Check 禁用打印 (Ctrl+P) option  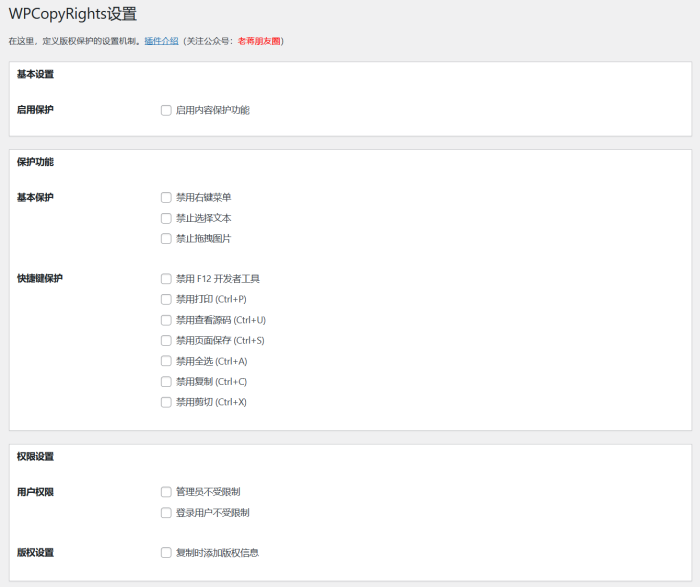[x=166, y=300]
